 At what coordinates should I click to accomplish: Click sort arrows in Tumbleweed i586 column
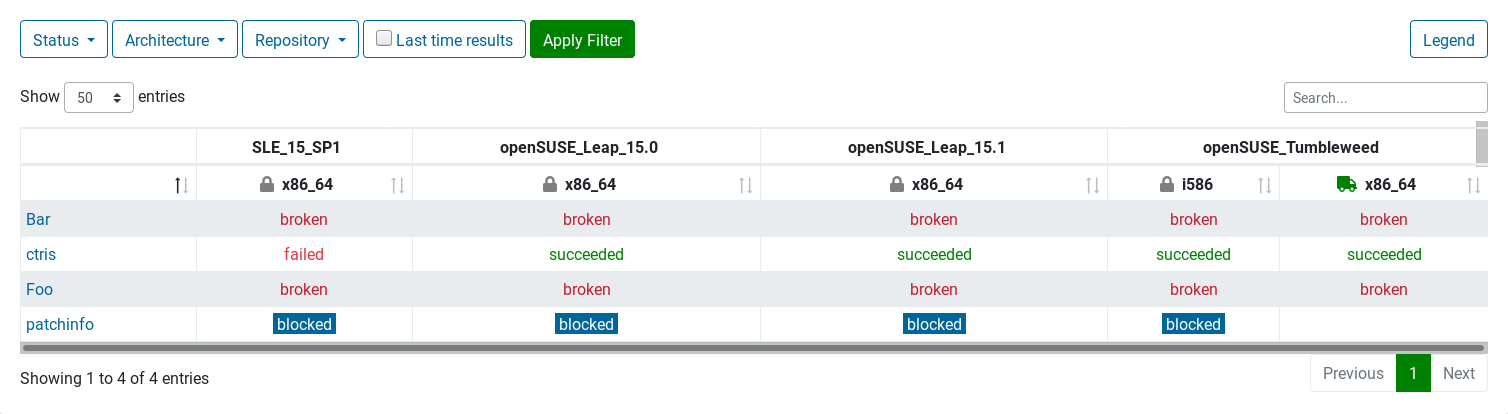1264,185
